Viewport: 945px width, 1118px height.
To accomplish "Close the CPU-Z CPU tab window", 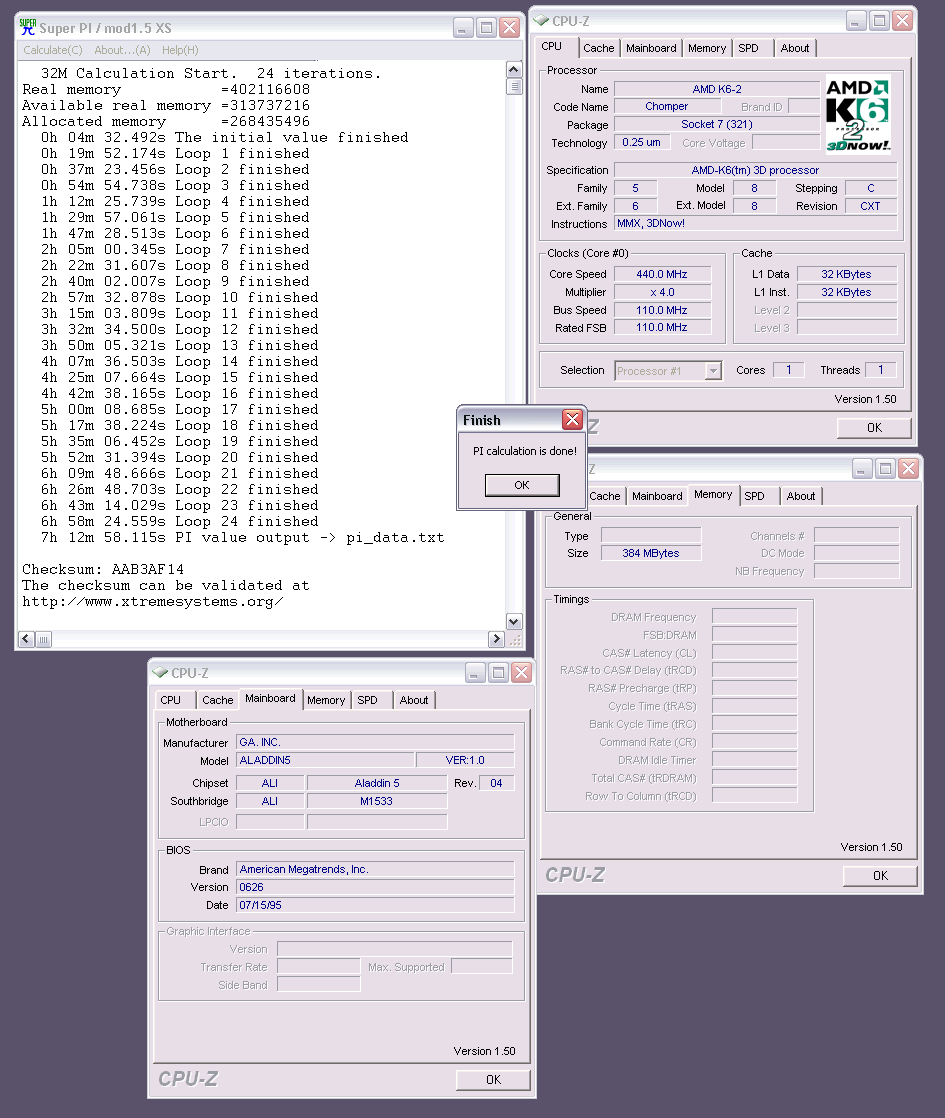I will (x=902, y=21).
